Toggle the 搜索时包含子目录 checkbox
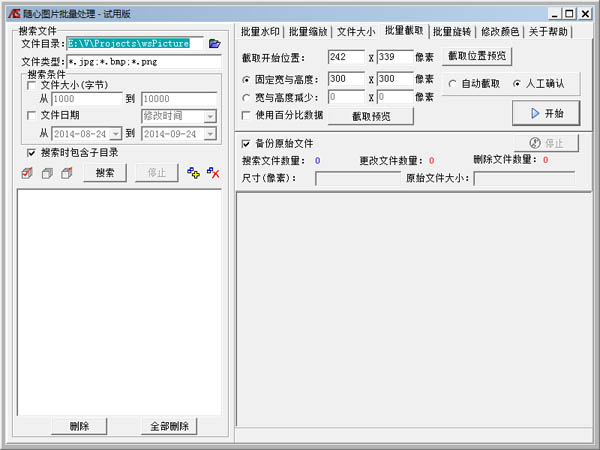The width and height of the screenshot is (600, 450). 32,153
